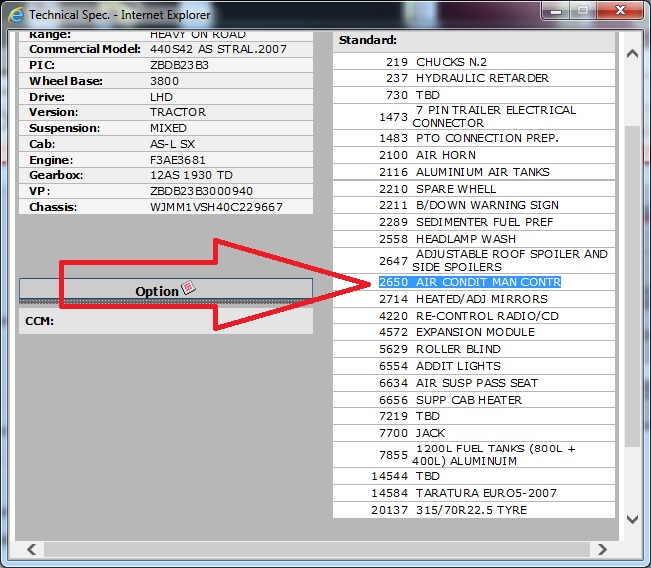Click the vertical scrollbar thumb
Screen dimensions: 651x568
tap(632, 286)
